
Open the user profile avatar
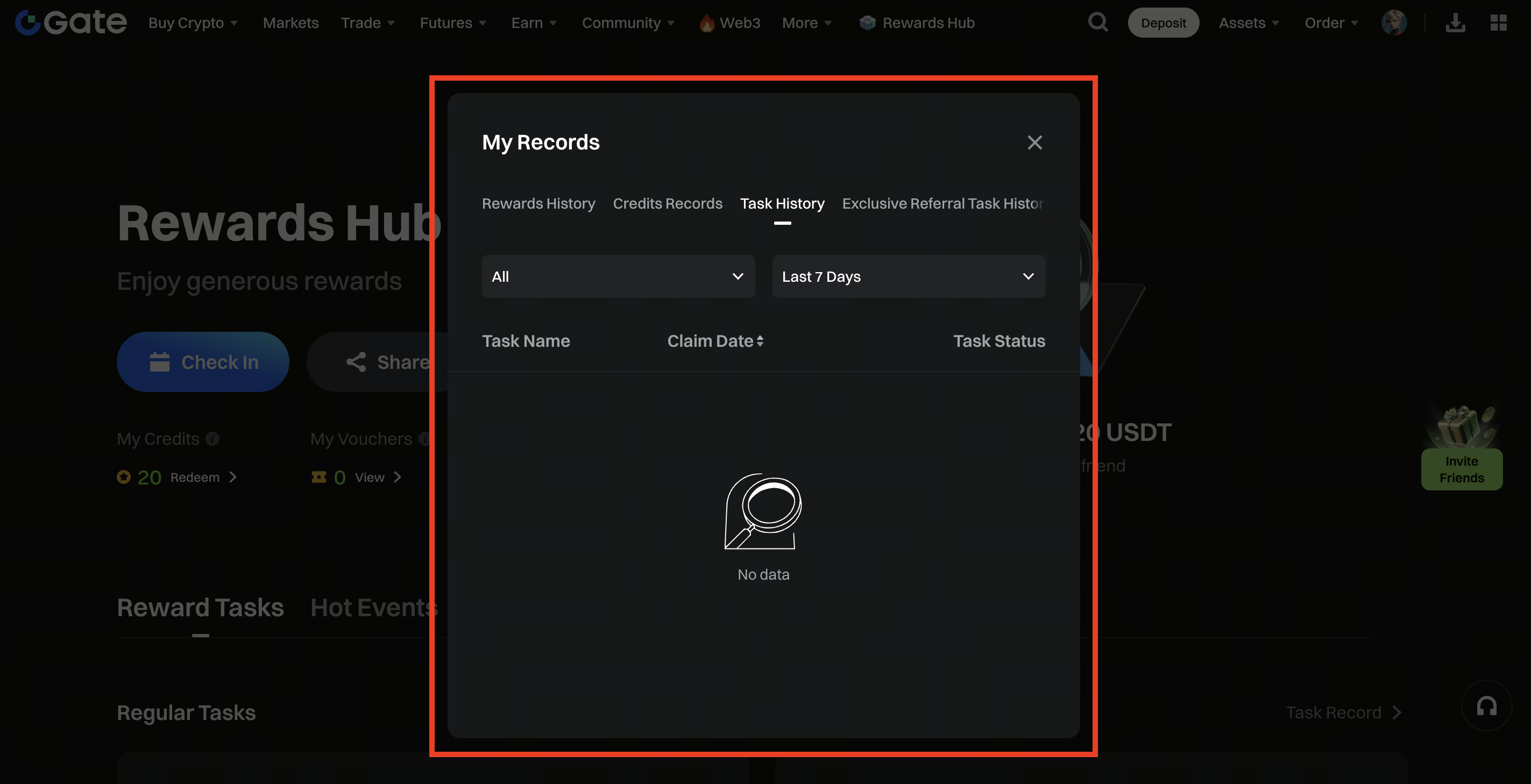coord(1393,23)
